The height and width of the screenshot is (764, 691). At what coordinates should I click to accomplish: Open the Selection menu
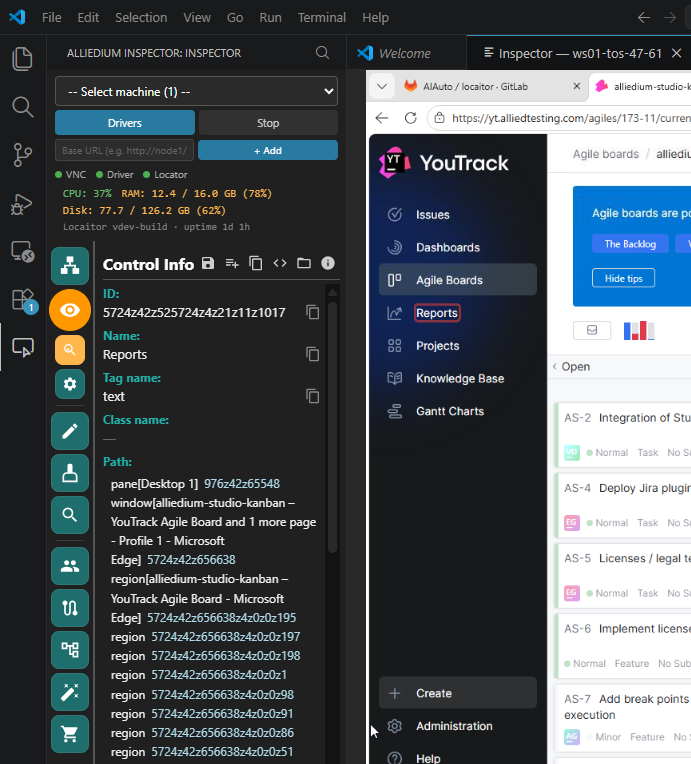coord(141,18)
